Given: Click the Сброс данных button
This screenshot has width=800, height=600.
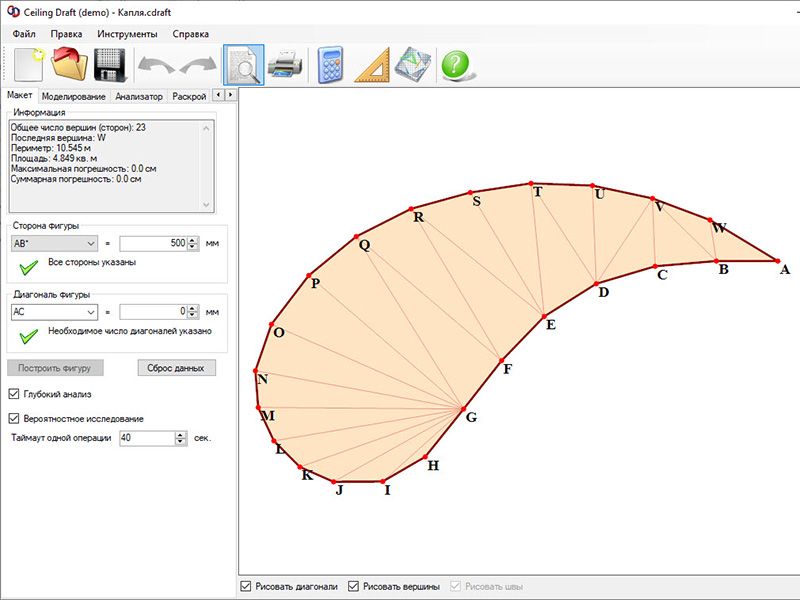Looking at the screenshot, I should pos(177,368).
